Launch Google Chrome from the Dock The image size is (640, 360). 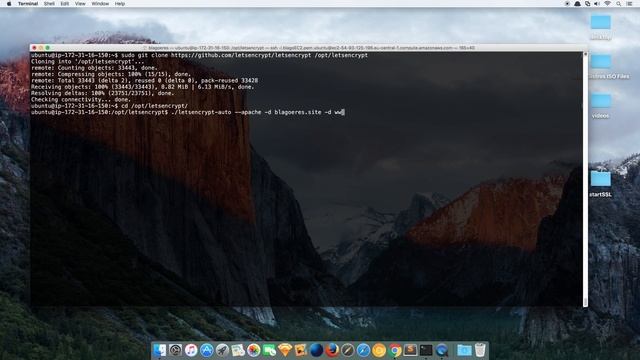pyautogui.click(x=395, y=350)
